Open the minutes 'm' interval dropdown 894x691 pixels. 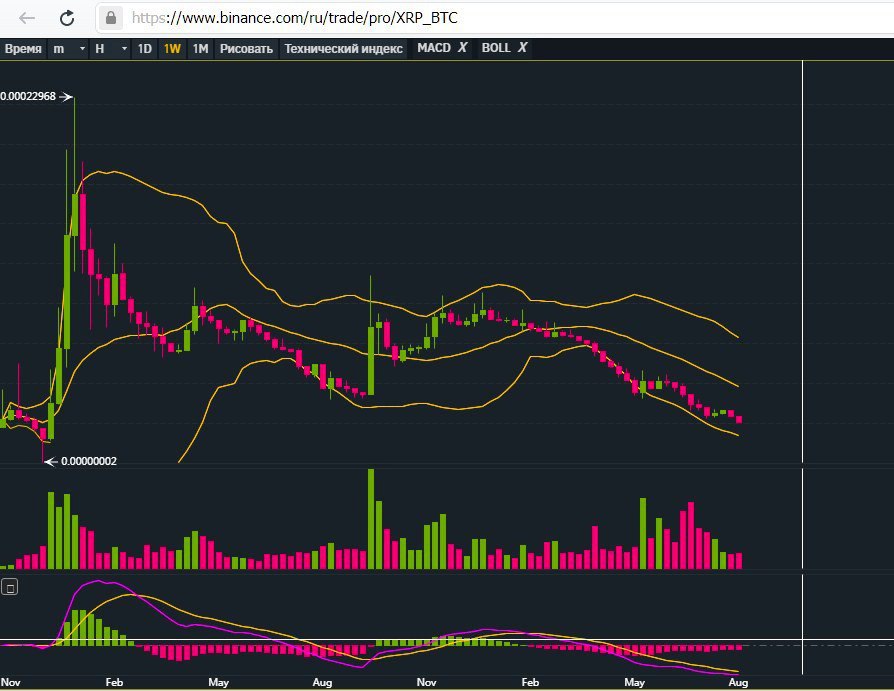tap(70, 49)
